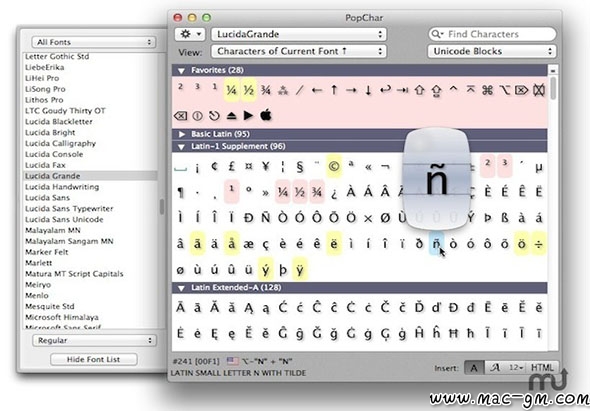Open the Regular style popup

(94, 340)
